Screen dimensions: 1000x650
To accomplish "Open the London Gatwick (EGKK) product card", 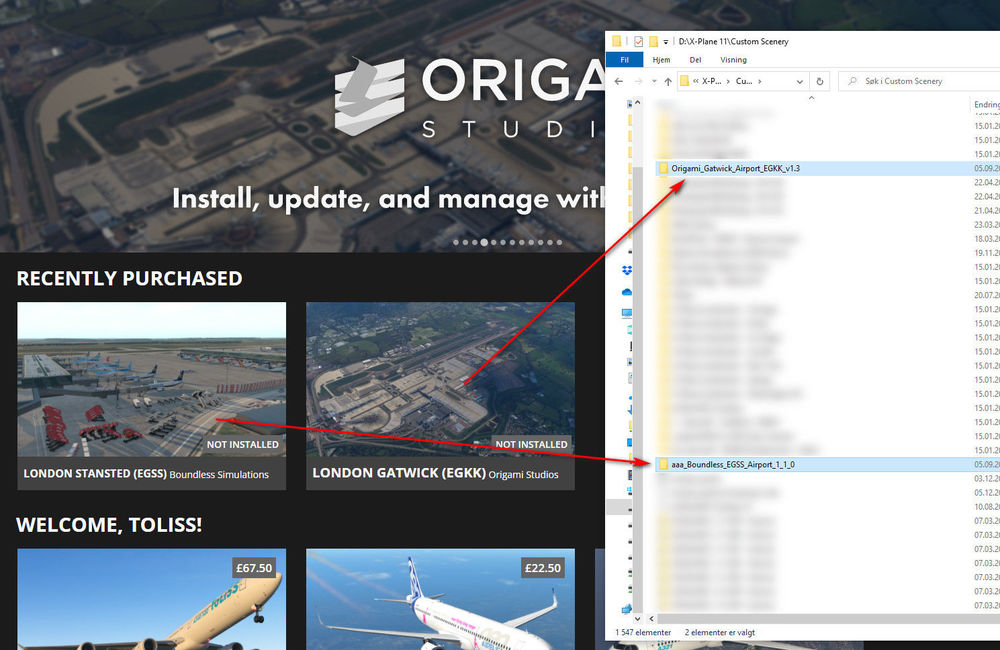I will point(440,395).
